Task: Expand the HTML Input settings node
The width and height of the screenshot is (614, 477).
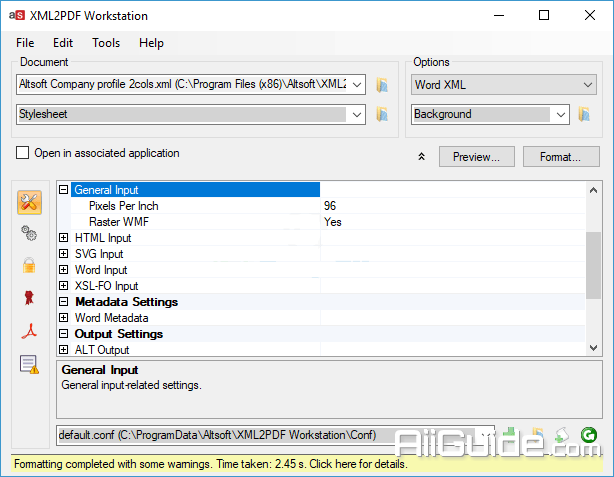Action: (x=64, y=238)
